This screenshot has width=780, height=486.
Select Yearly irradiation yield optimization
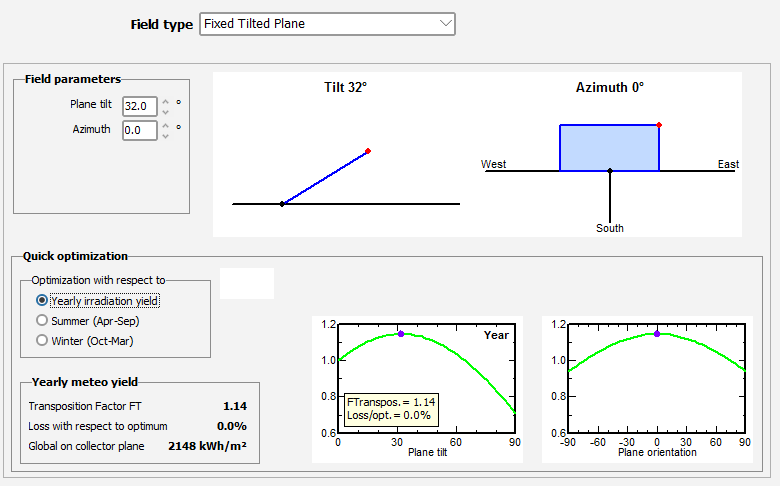[x=42, y=300]
